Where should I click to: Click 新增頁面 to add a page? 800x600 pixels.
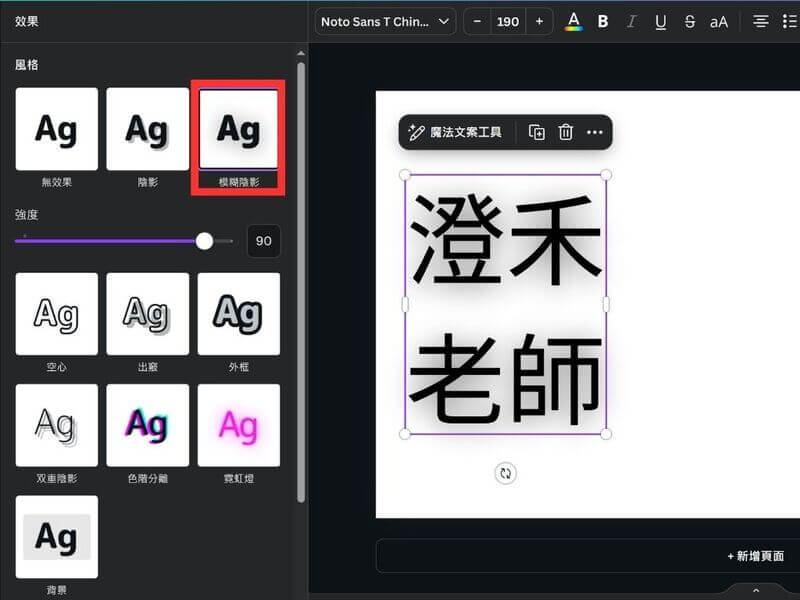[x=755, y=556]
